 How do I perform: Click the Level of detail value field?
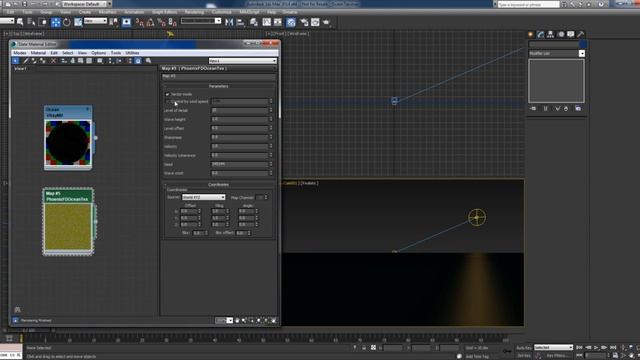point(240,111)
